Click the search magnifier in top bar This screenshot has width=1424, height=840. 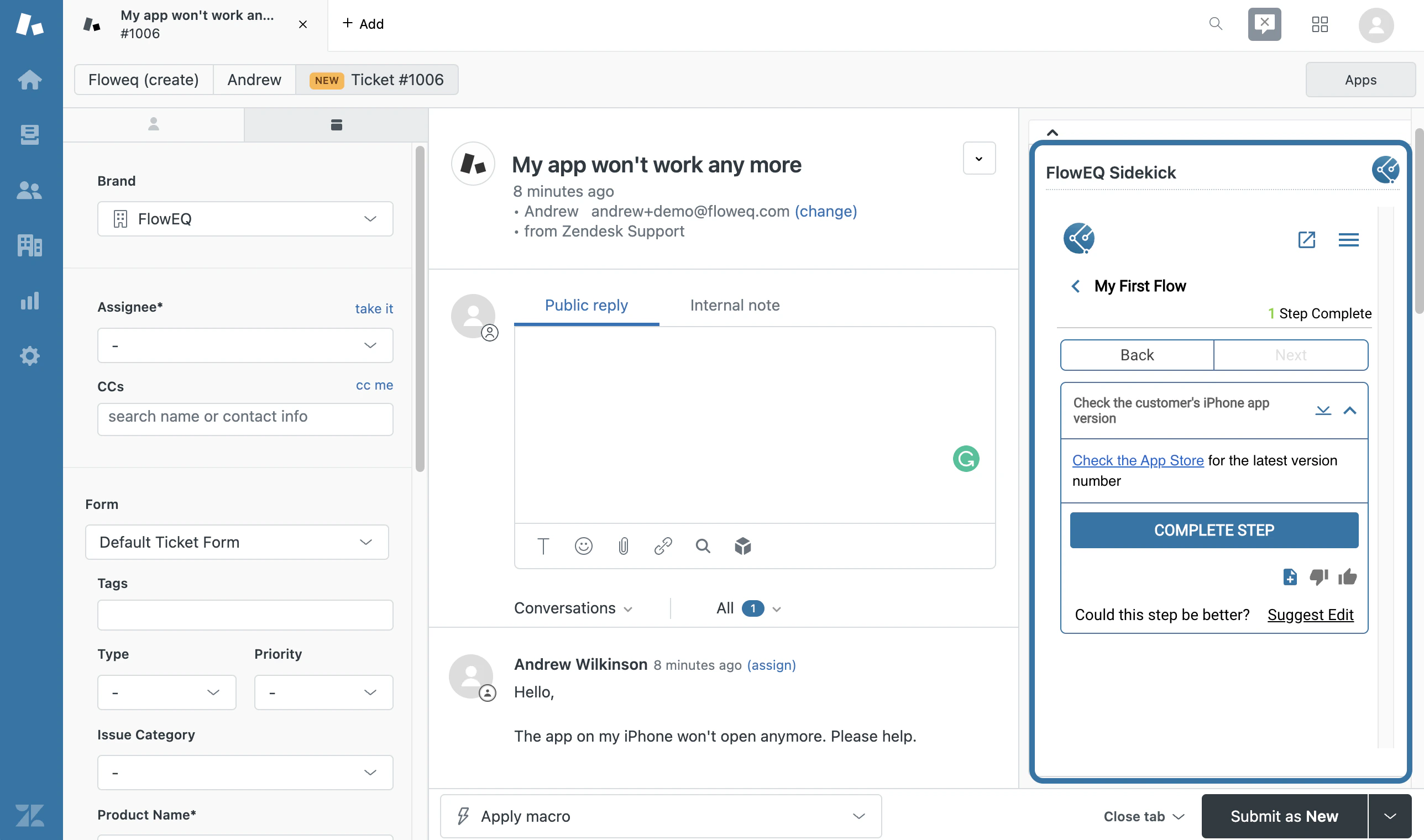pos(1215,24)
